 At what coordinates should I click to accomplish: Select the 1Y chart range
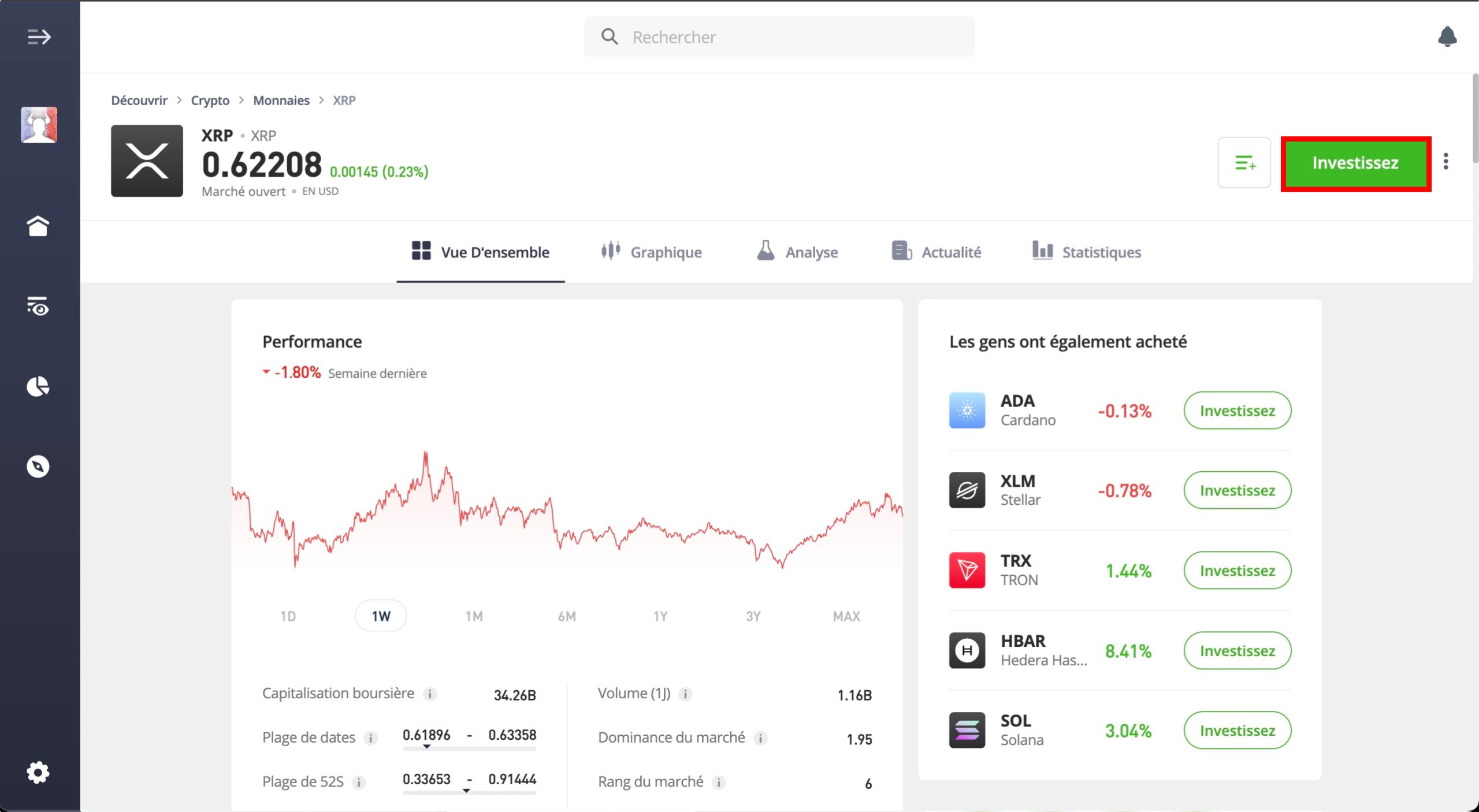660,616
